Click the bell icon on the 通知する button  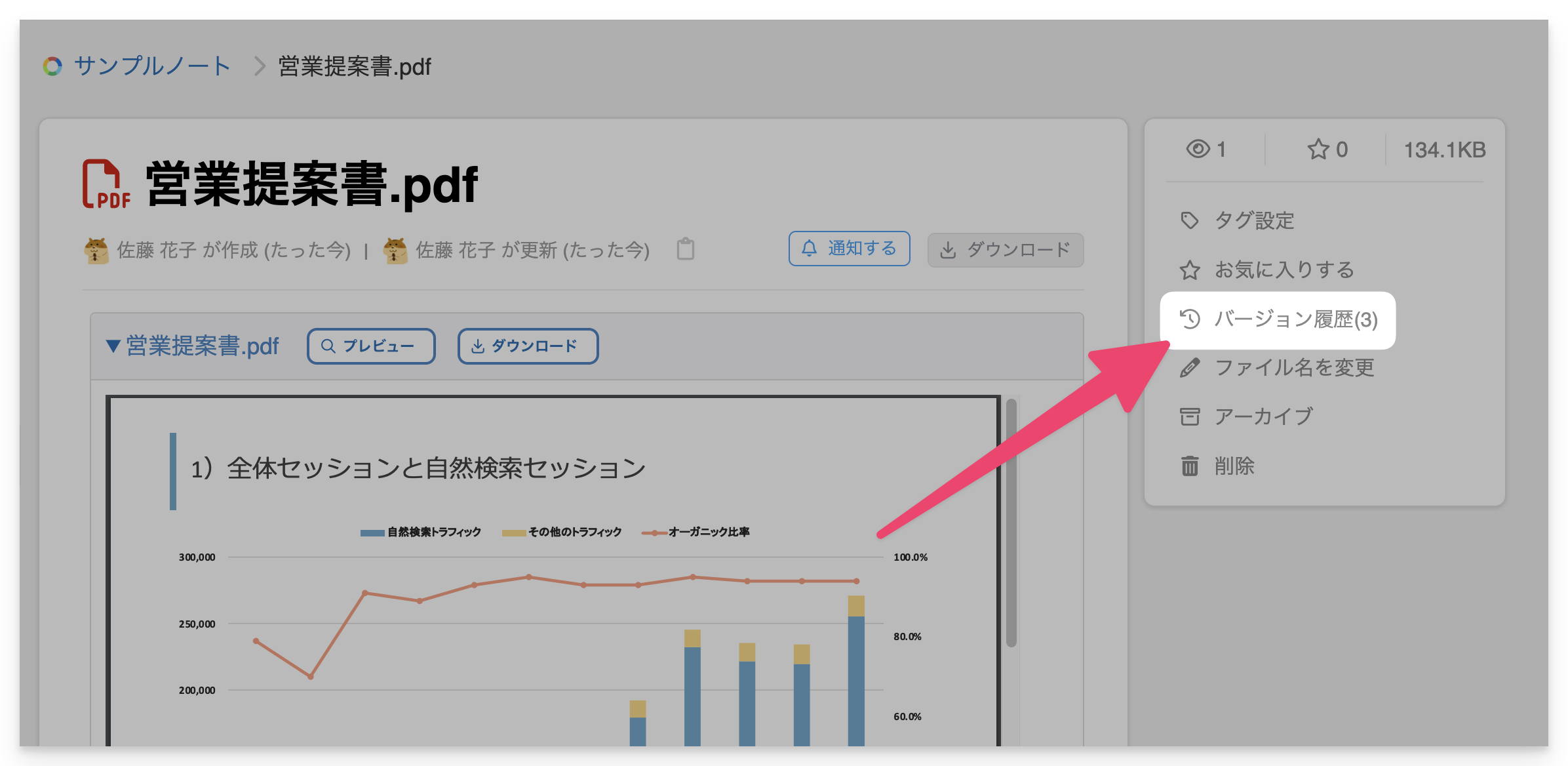810,248
